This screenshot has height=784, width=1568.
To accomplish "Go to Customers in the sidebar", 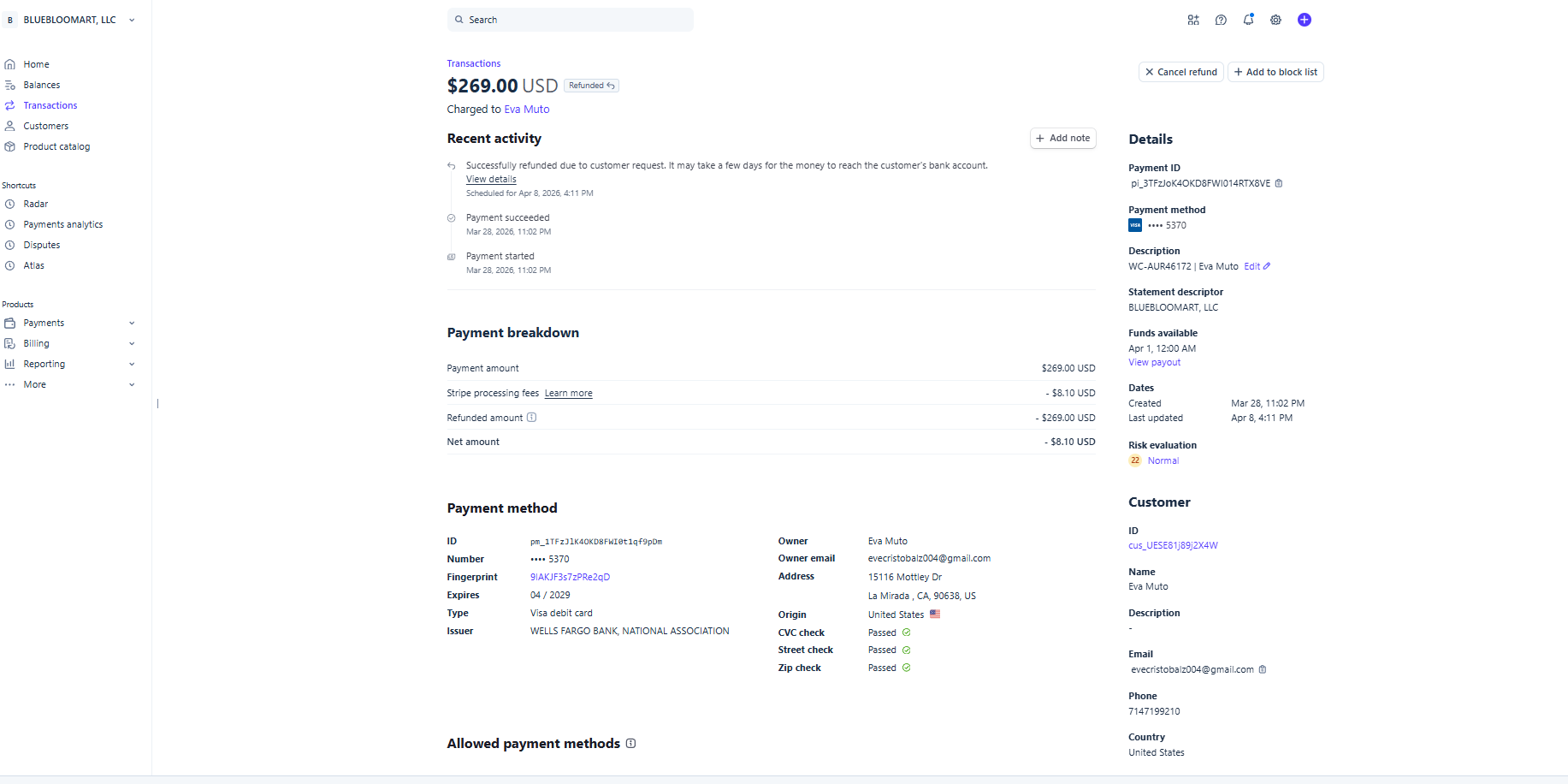I will click(46, 126).
